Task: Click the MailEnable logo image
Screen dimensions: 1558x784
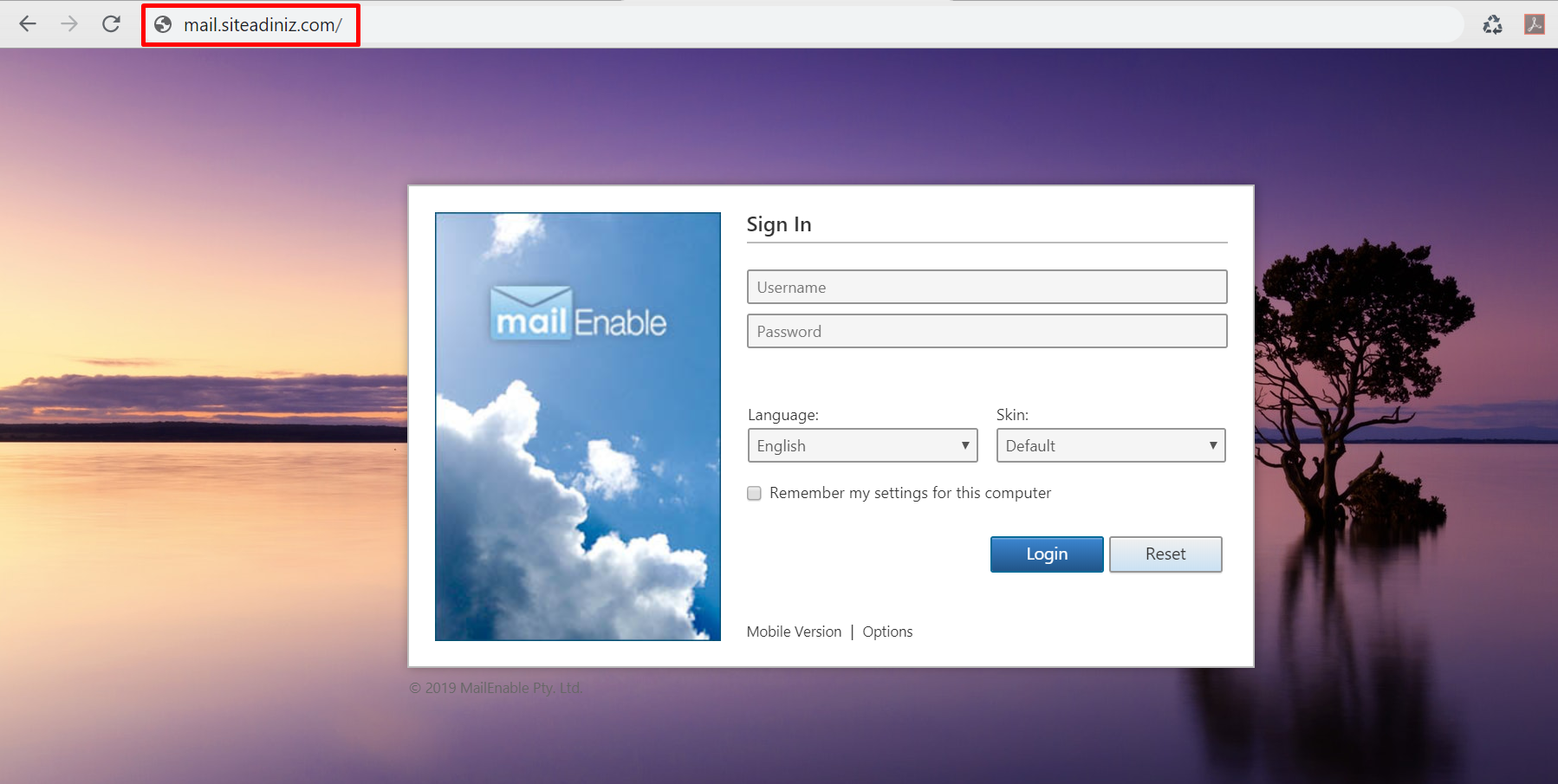Action: tap(578, 426)
